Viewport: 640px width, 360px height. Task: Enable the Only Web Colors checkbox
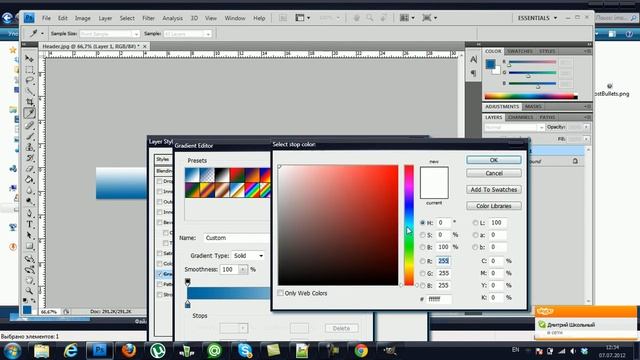click(280, 293)
